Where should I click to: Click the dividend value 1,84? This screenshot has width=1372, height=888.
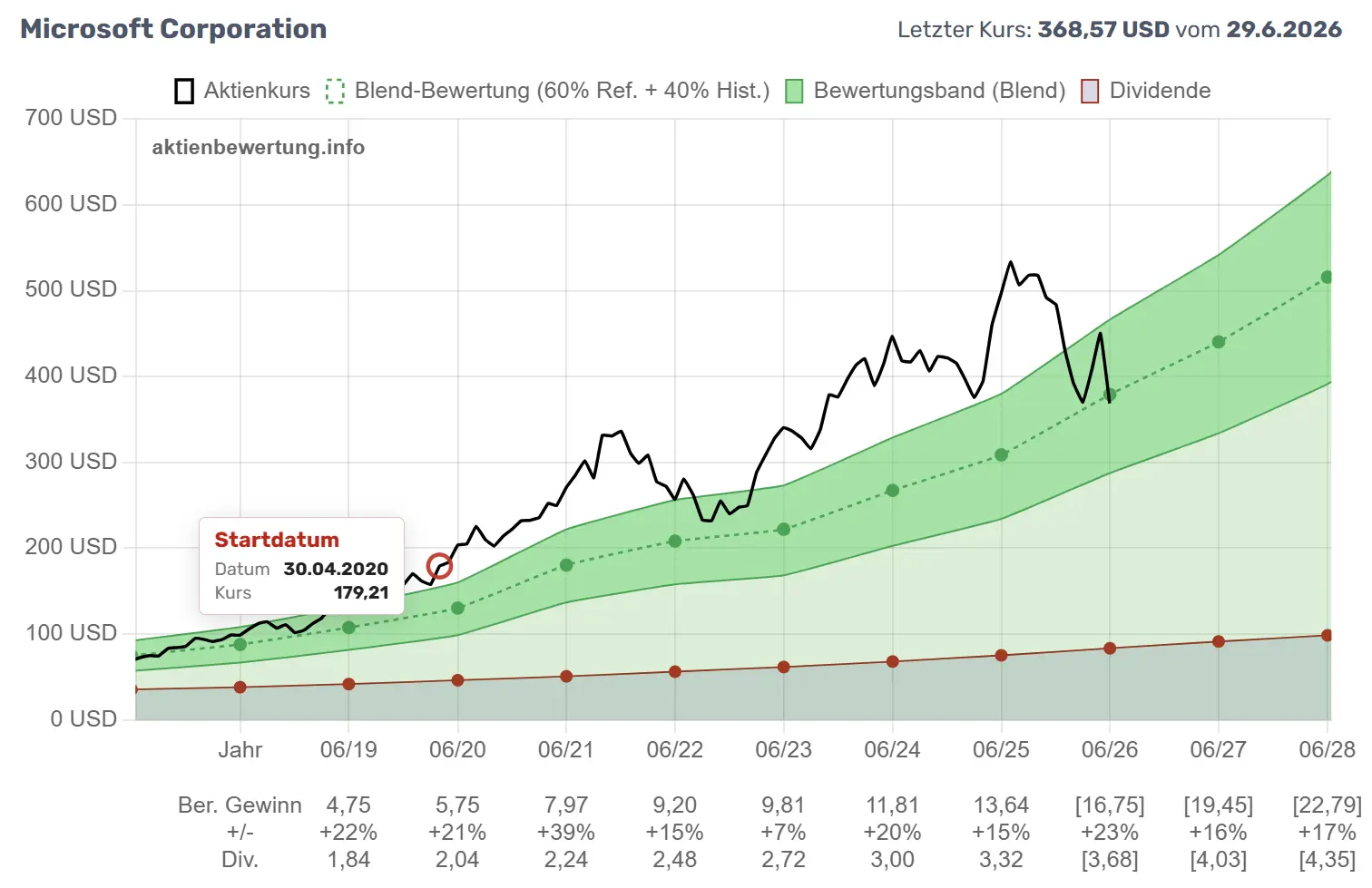click(348, 860)
